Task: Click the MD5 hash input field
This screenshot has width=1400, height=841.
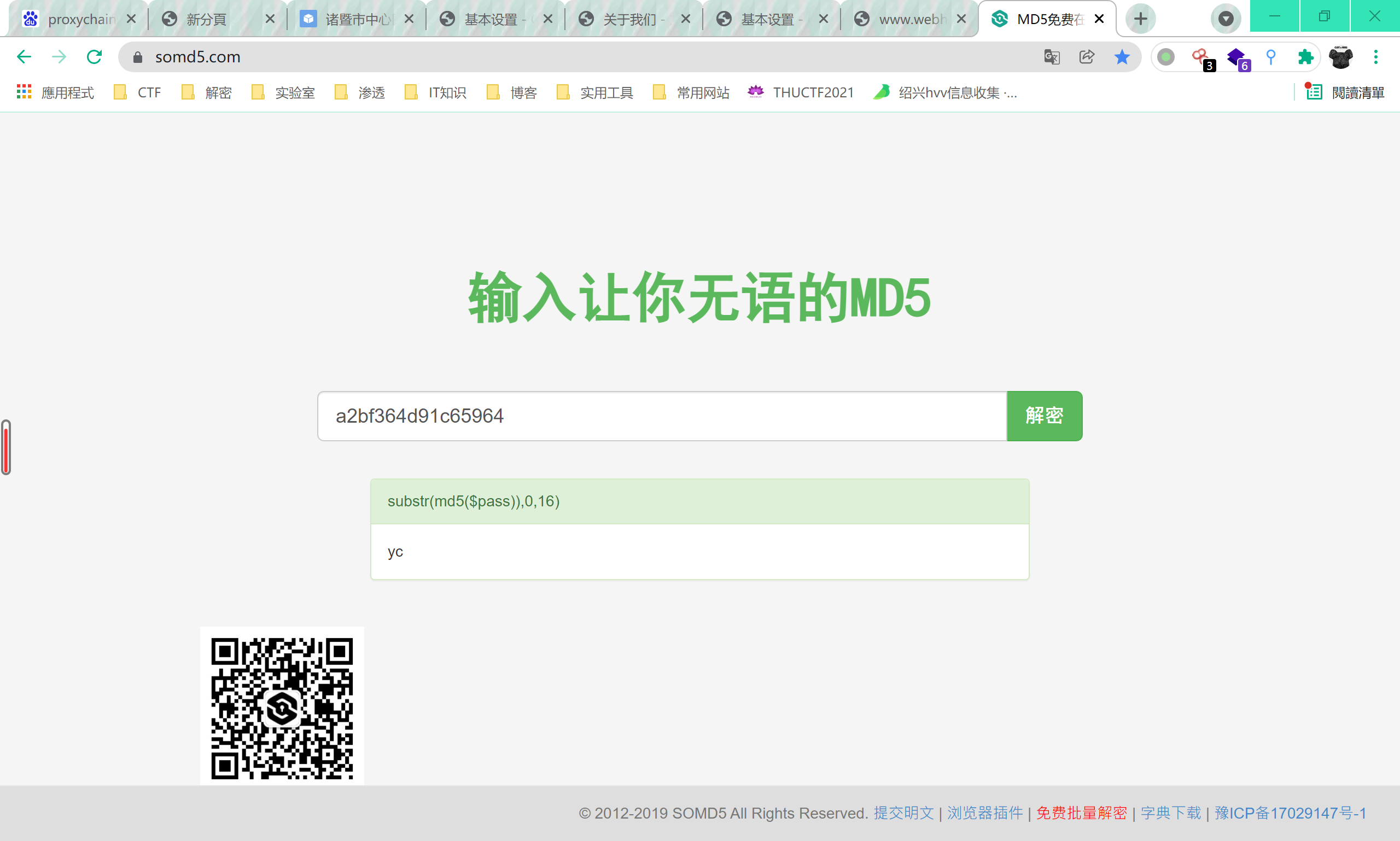Action: pyautogui.click(x=662, y=416)
